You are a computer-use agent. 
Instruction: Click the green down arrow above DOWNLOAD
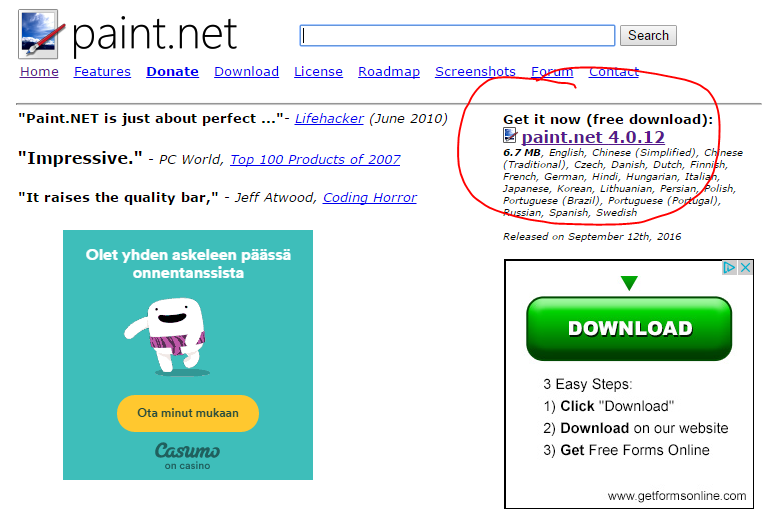click(629, 283)
